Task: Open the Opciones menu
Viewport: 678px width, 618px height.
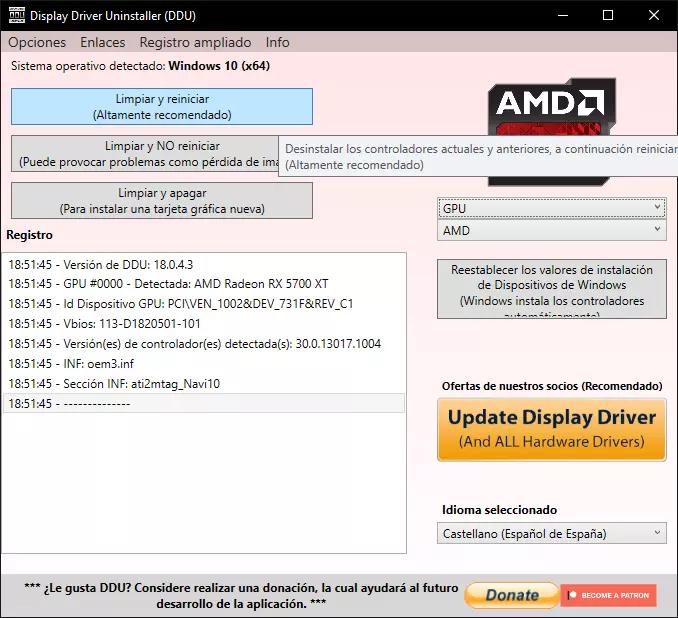Action: click(x=37, y=42)
